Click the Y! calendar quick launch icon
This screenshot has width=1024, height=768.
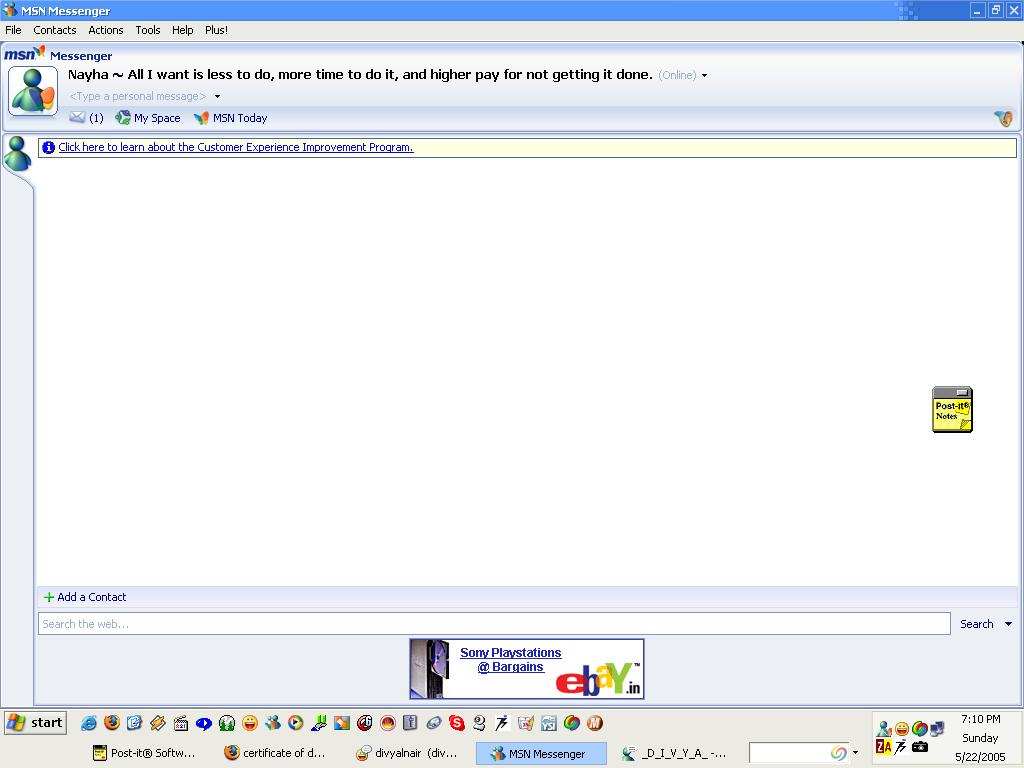(x=549, y=723)
